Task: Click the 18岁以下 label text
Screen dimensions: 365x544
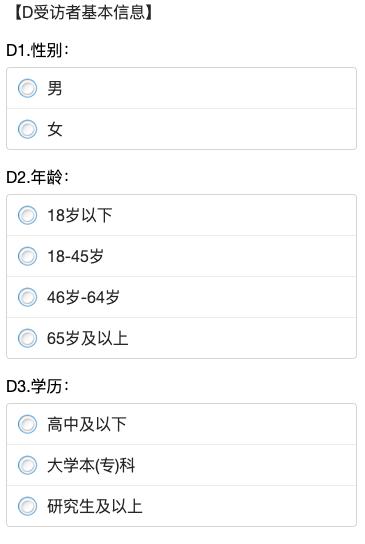Action: coord(79,215)
